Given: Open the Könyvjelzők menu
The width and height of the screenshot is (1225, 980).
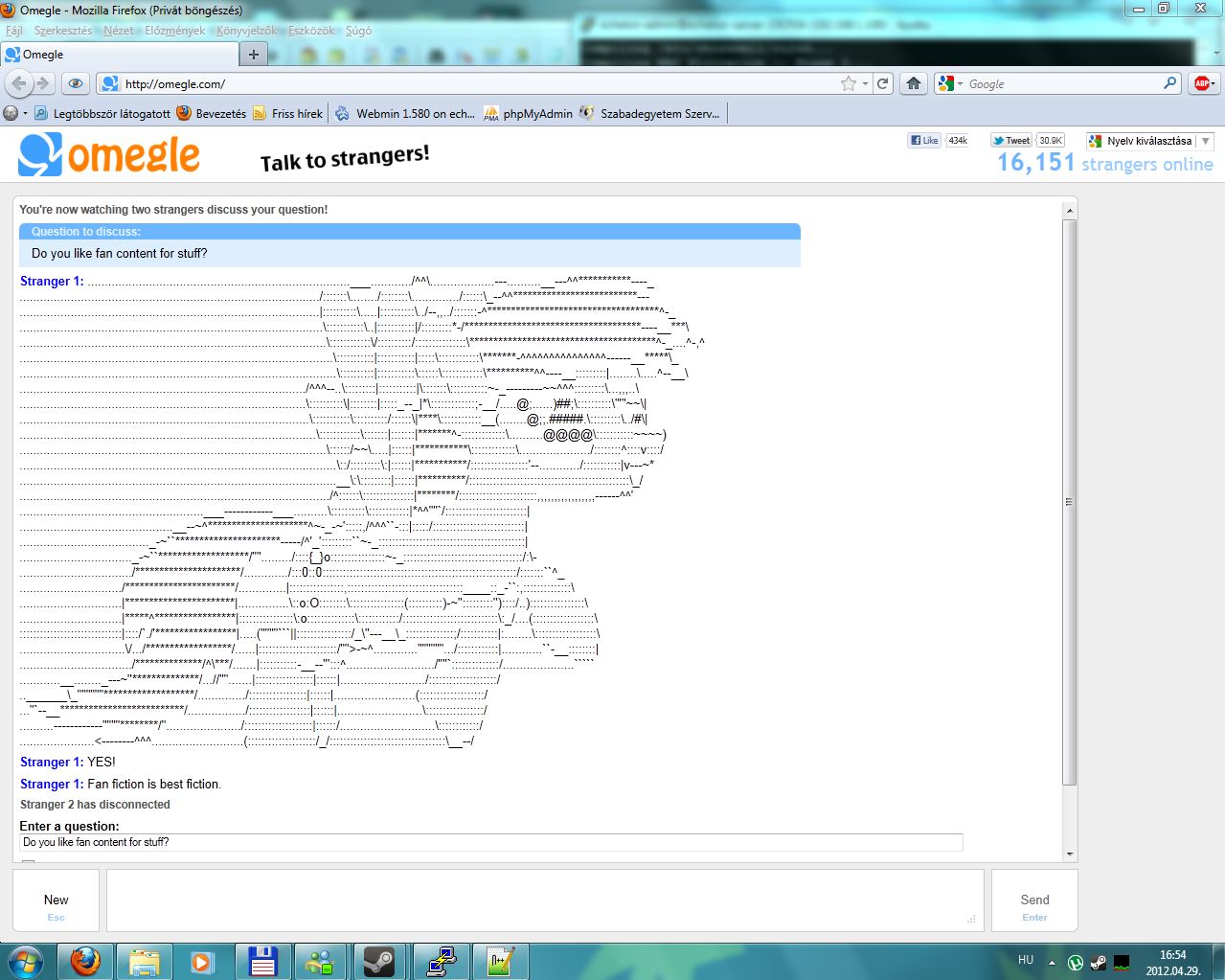Looking at the screenshot, I should (x=246, y=31).
